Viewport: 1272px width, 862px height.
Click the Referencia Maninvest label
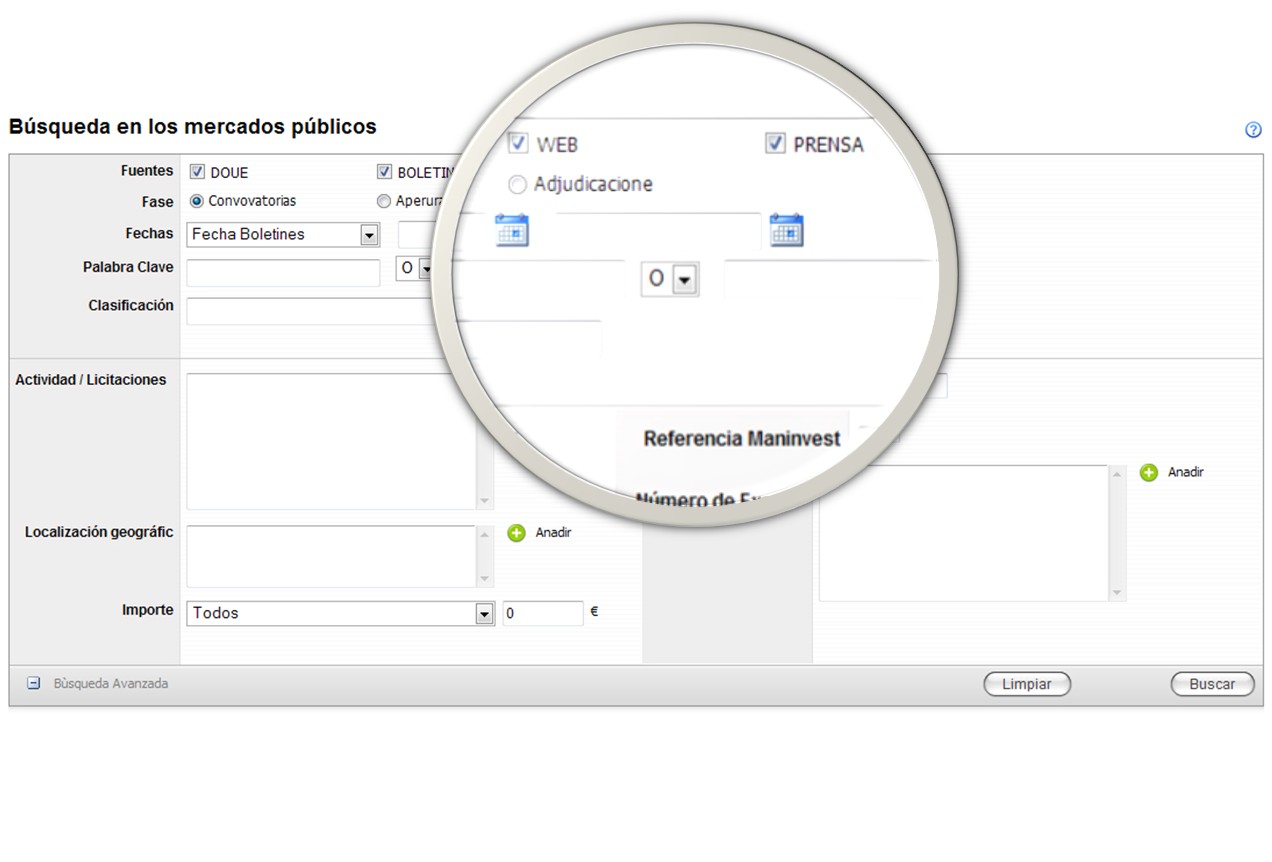coord(742,438)
